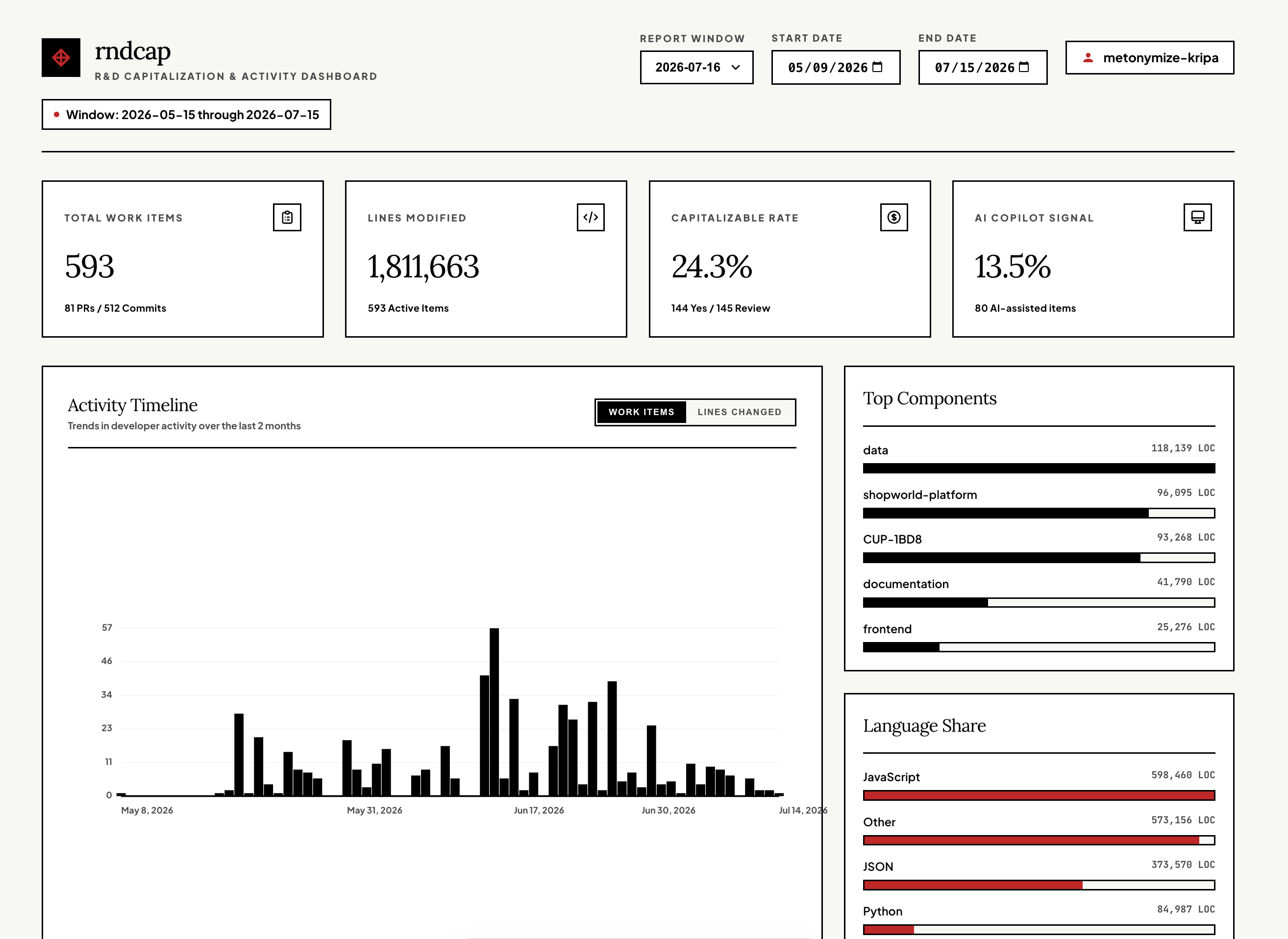The image size is (1288, 939).
Task: Click the CUP-1BD8 component bar
Action: 1039,558
